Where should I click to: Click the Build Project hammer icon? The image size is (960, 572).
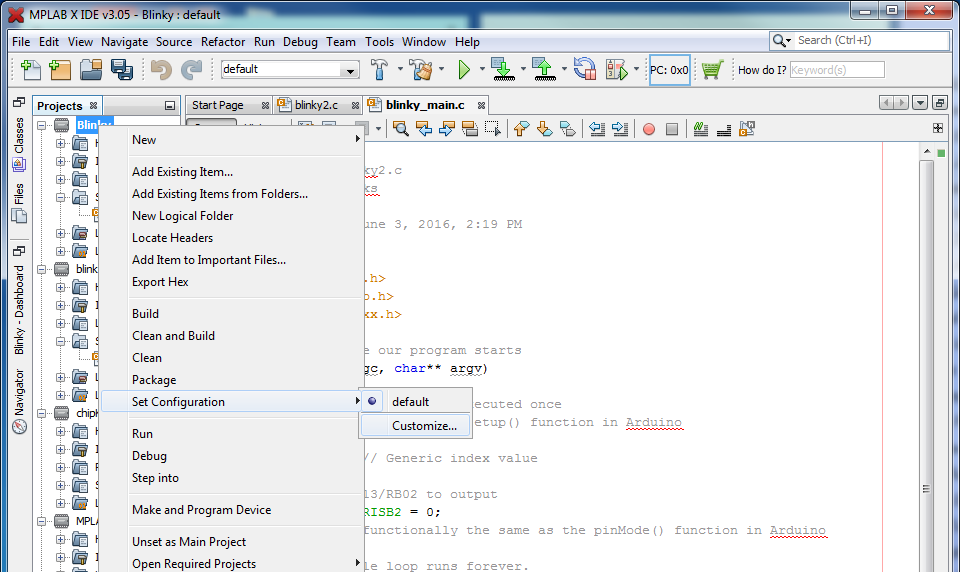pos(380,69)
